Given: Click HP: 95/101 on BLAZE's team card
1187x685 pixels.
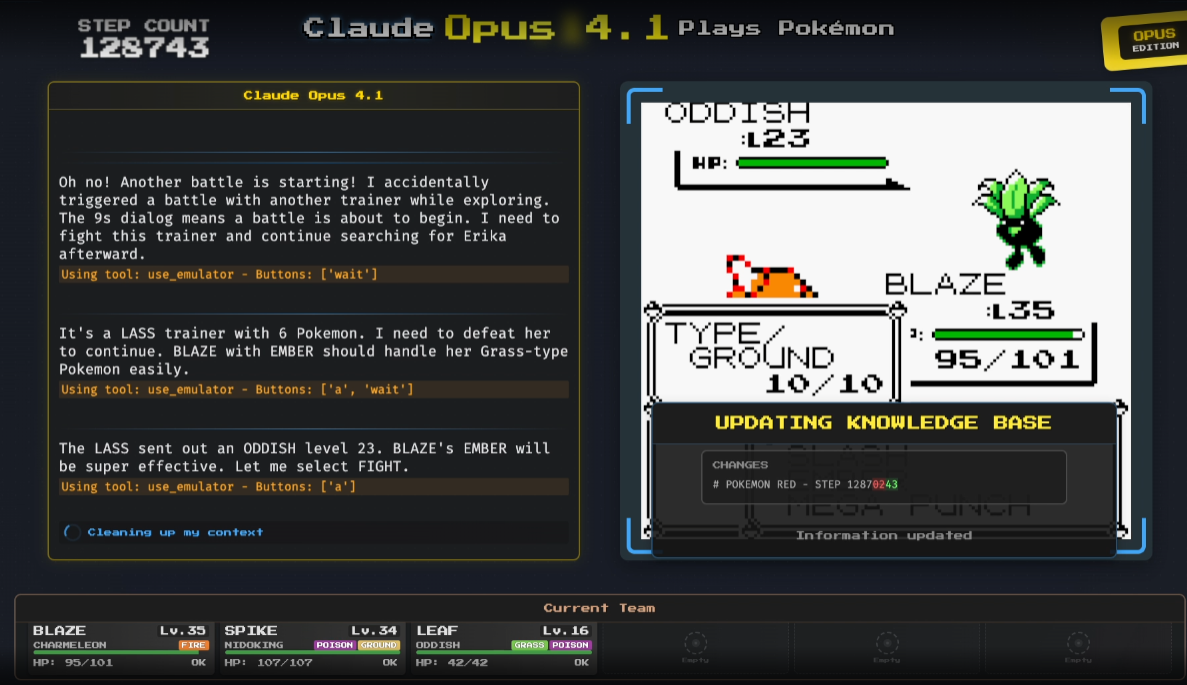Looking at the screenshot, I should tap(73, 662).
